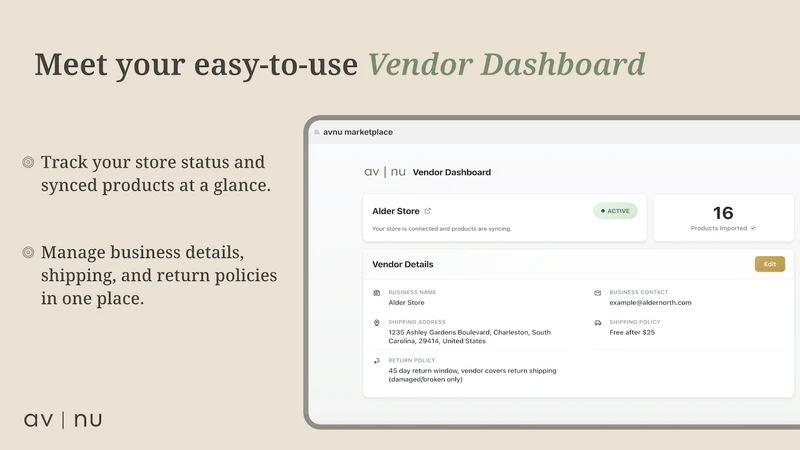Click the example@aldernorth.com contact email

[x=650, y=303]
